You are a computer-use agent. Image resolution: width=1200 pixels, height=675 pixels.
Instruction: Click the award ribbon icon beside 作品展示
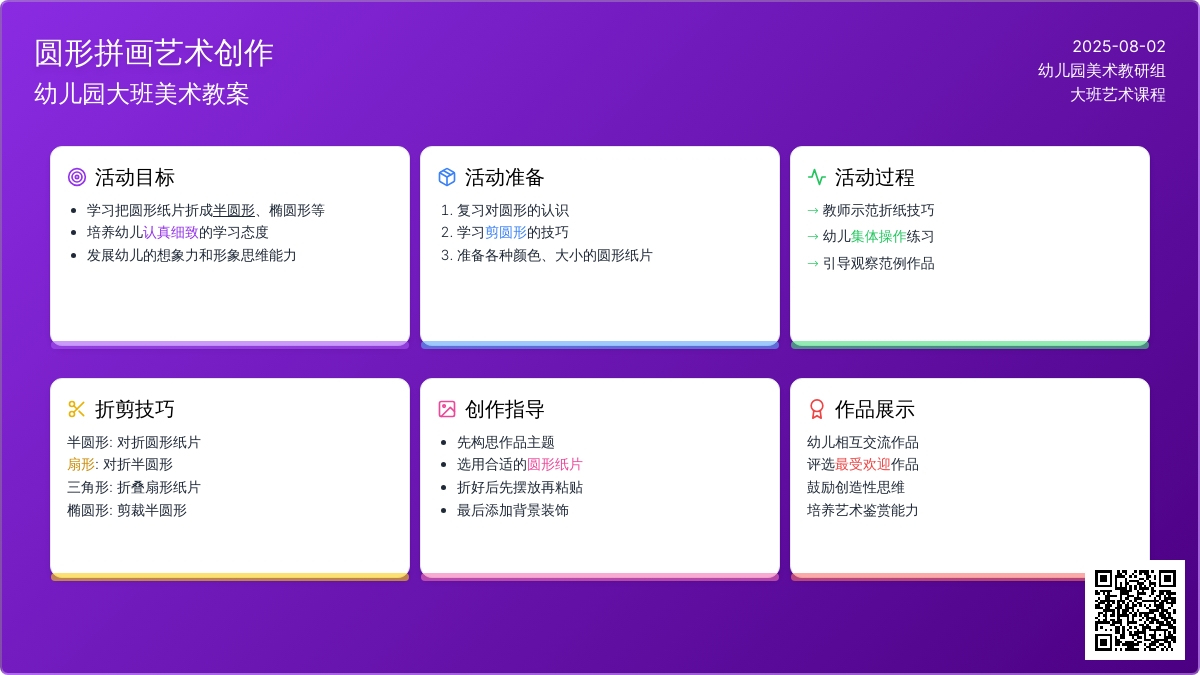[817, 409]
